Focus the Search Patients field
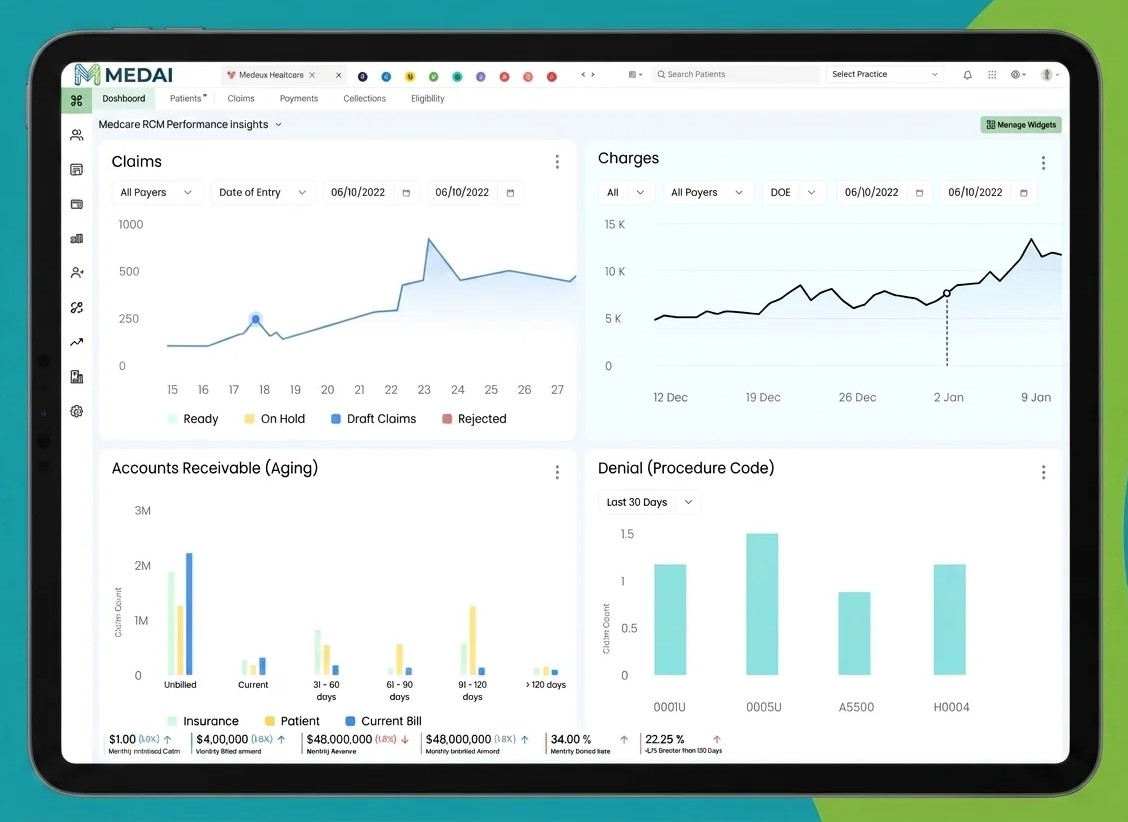Image resolution: width=1128 pixels, height=822 pixels. [x=736, y=74]
